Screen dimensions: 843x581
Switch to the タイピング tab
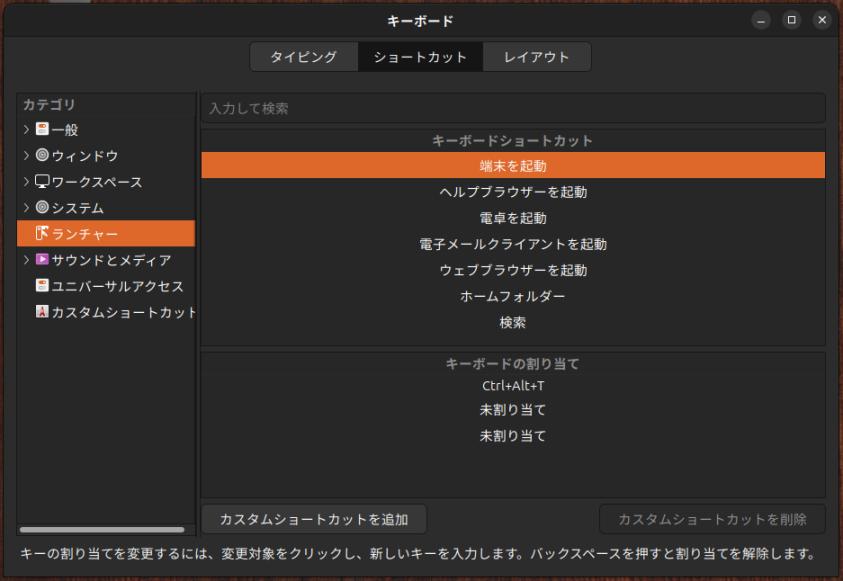coord(304,57)
